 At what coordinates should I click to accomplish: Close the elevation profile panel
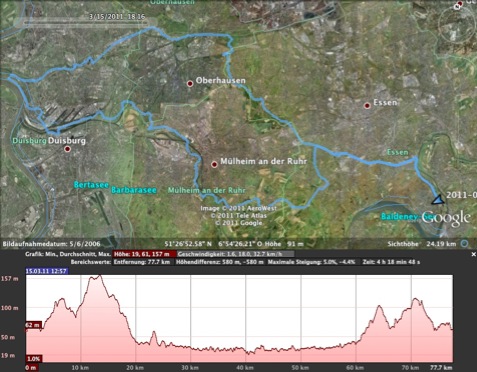click(473, 254)
